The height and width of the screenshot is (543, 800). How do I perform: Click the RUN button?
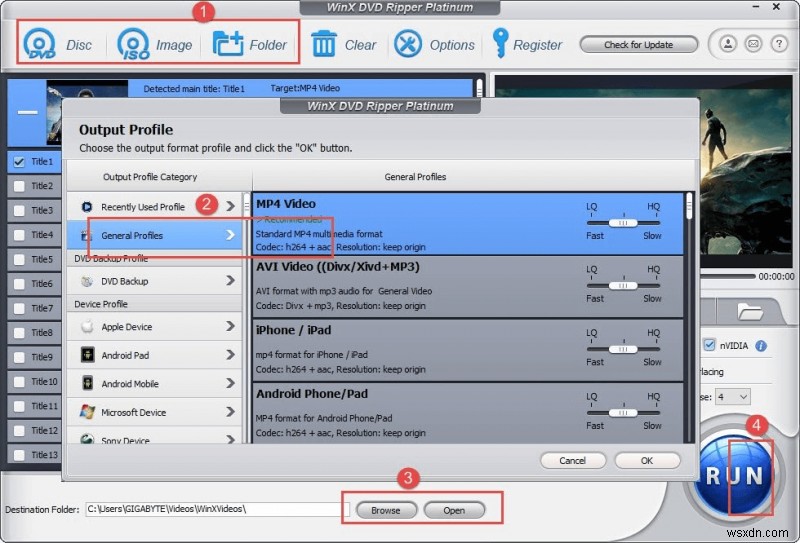point(735,476)
